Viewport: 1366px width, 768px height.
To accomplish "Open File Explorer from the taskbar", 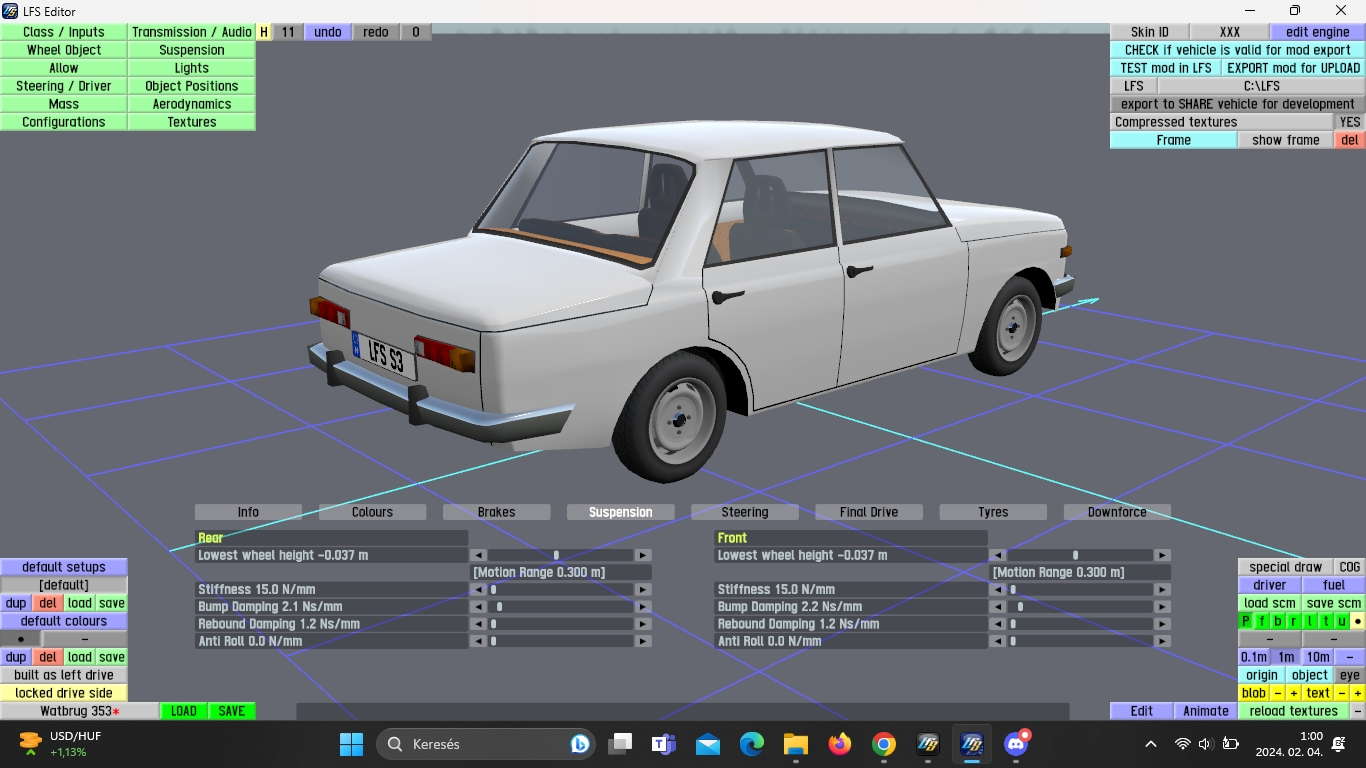I will tap(795, 744).
